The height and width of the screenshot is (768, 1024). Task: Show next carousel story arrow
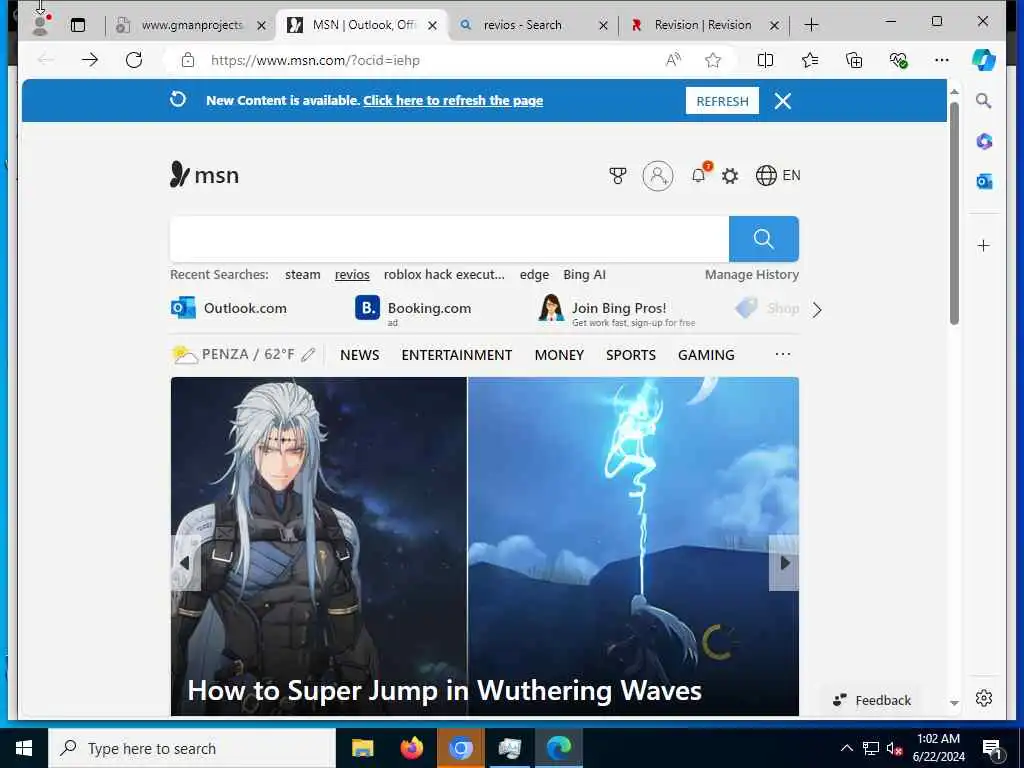(x=784, y=563)
